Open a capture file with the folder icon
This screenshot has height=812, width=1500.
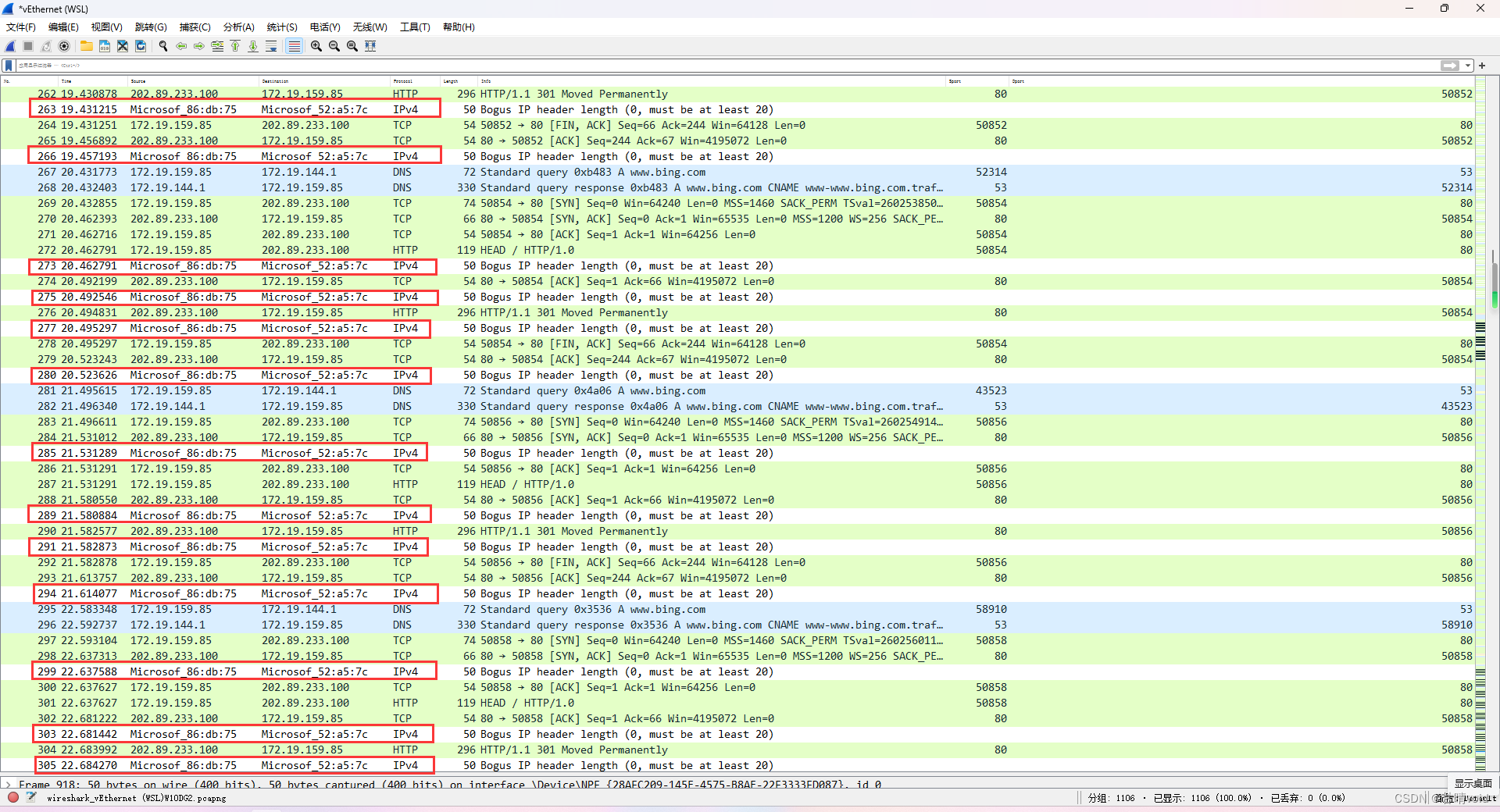(87, 46)
